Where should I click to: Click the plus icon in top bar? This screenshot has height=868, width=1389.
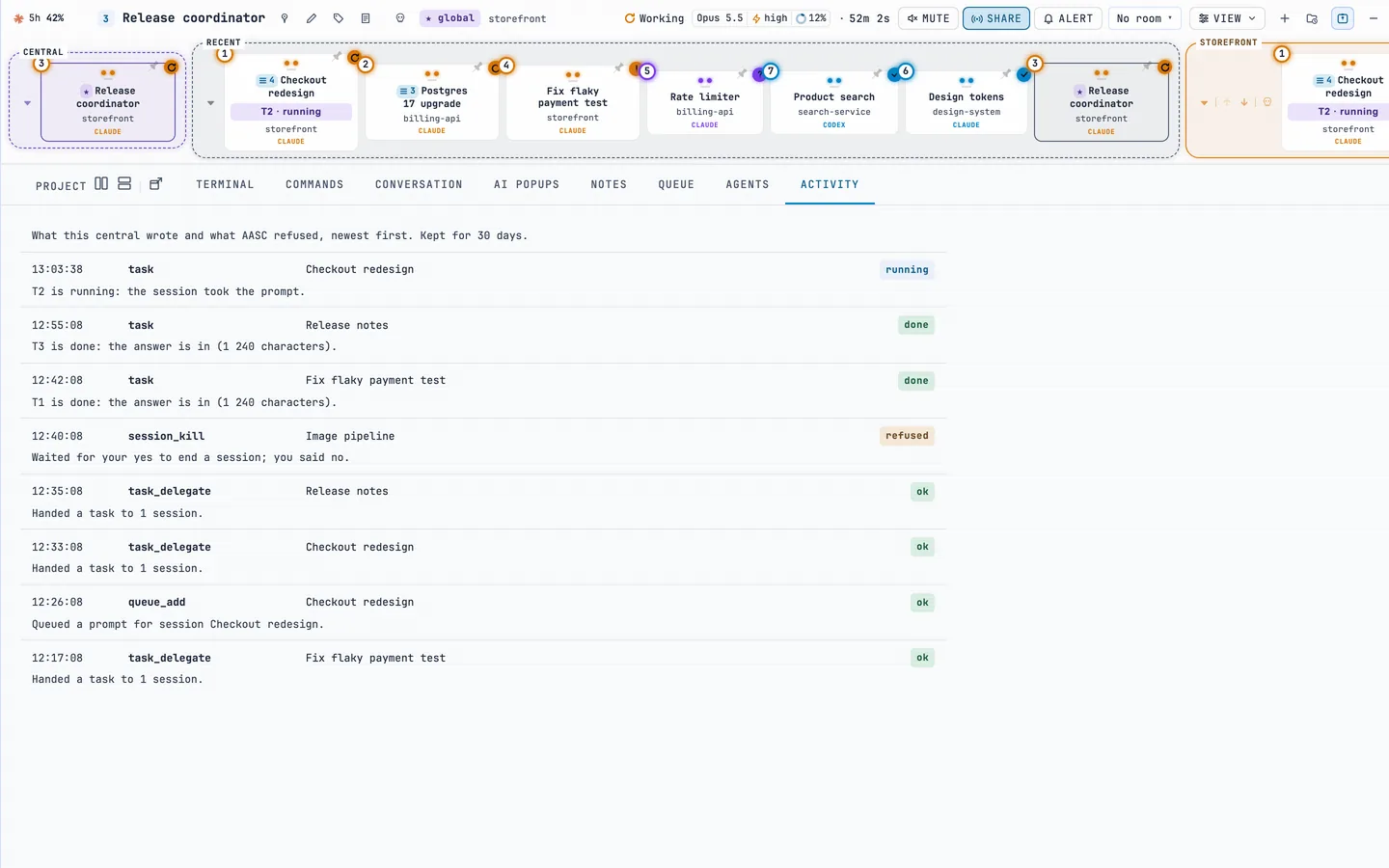[x=1285, y=18]
